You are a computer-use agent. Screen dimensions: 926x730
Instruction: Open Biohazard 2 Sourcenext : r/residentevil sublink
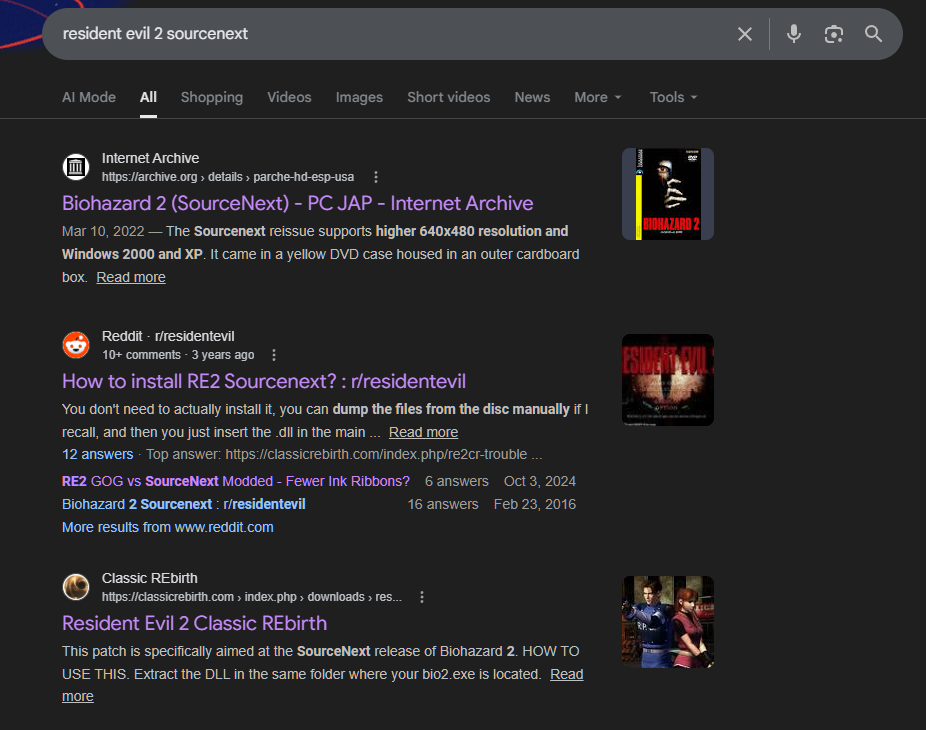(184, 504)
